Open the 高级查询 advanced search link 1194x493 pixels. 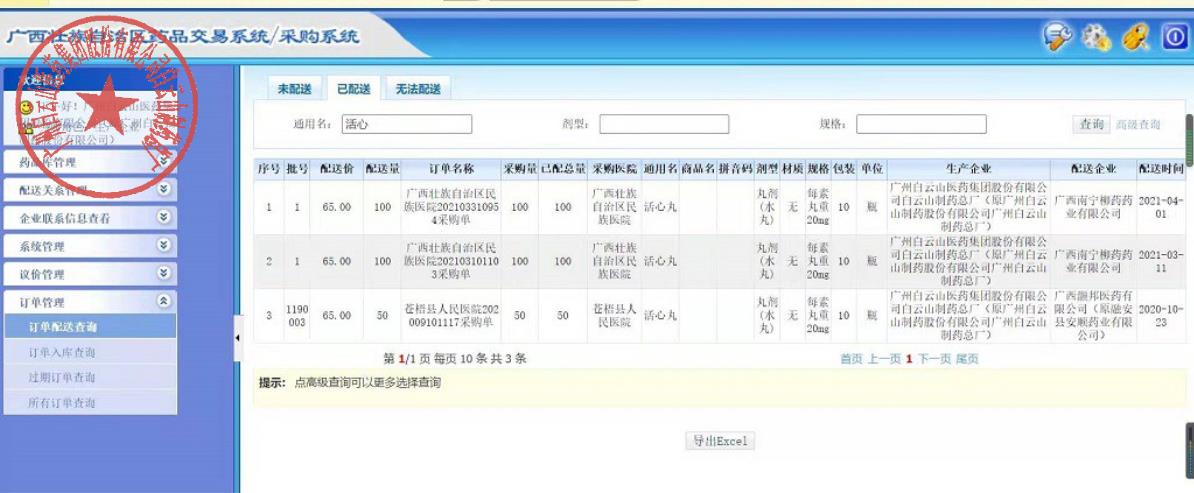[1138, 124]
